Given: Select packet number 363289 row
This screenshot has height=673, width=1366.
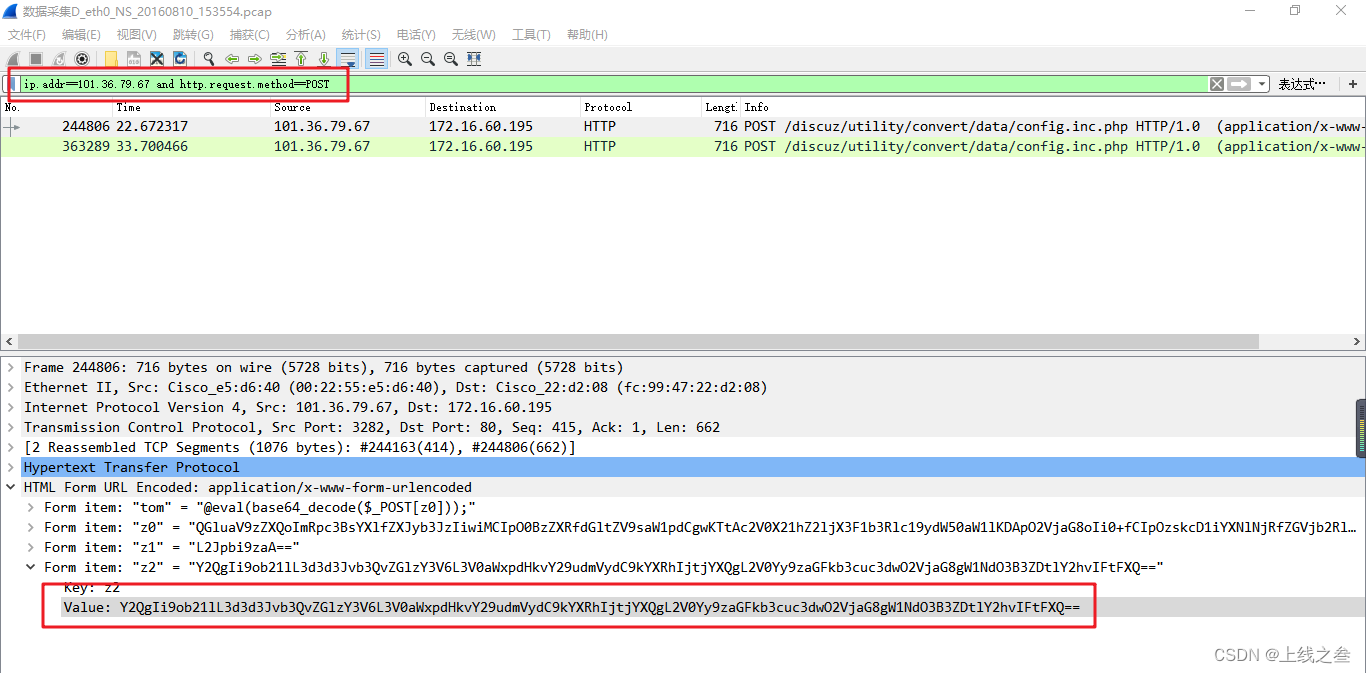Looking at the screenshot, I should [x=683, y=147].
